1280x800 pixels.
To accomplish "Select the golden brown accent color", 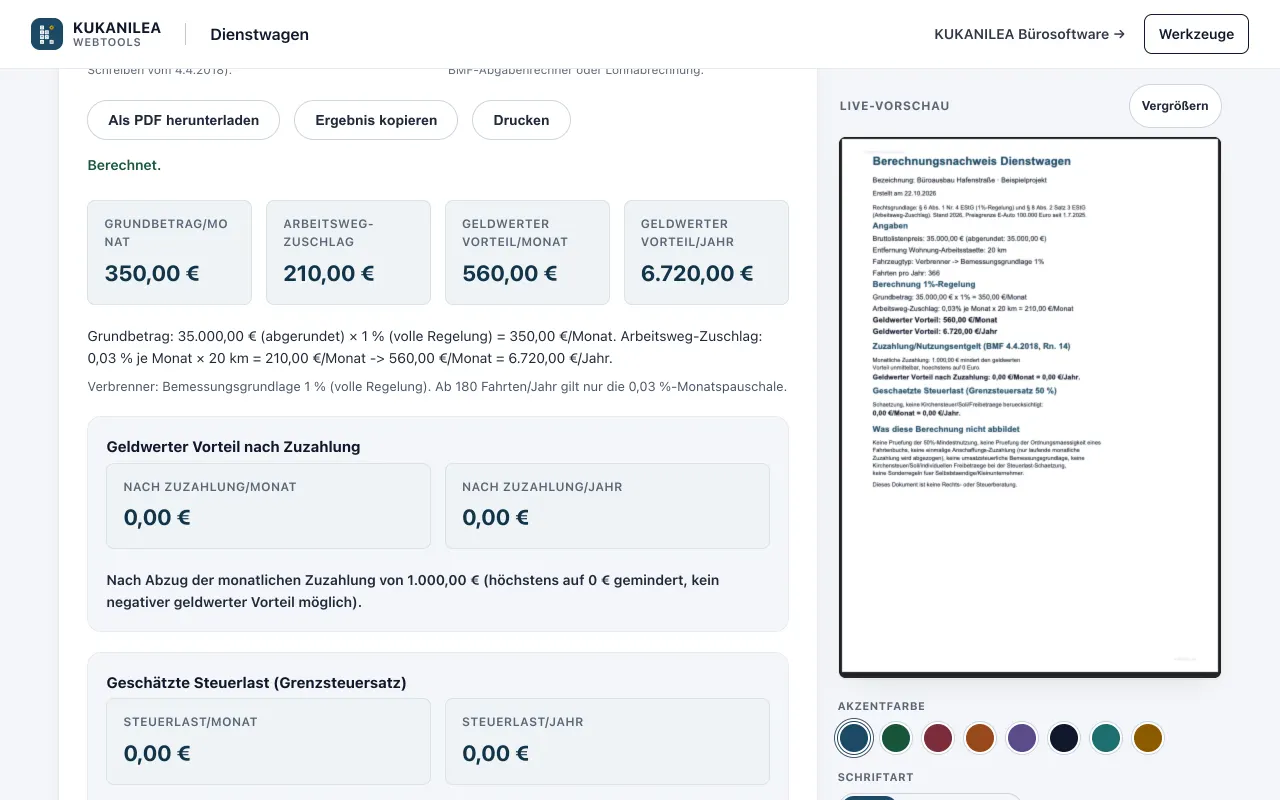I will click(x=1148, y=738).
